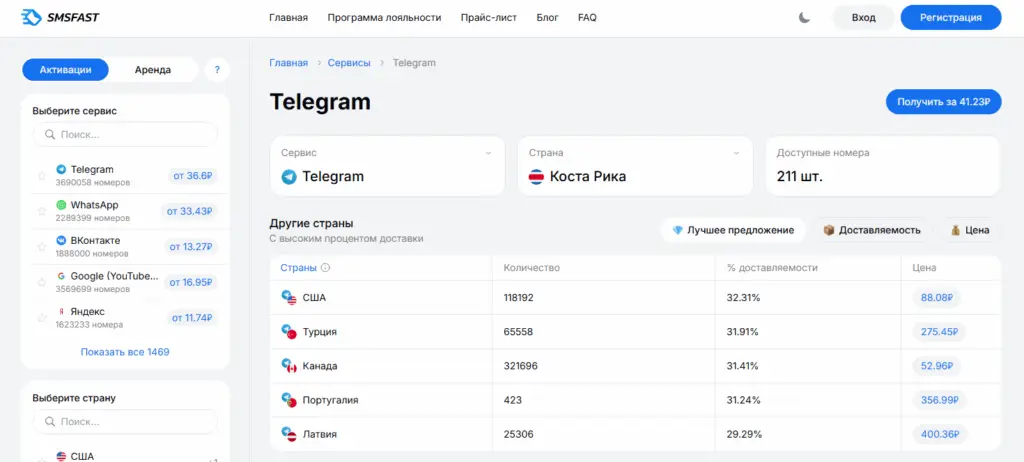
Task: Open FAQ menu item
Action: 587,18
